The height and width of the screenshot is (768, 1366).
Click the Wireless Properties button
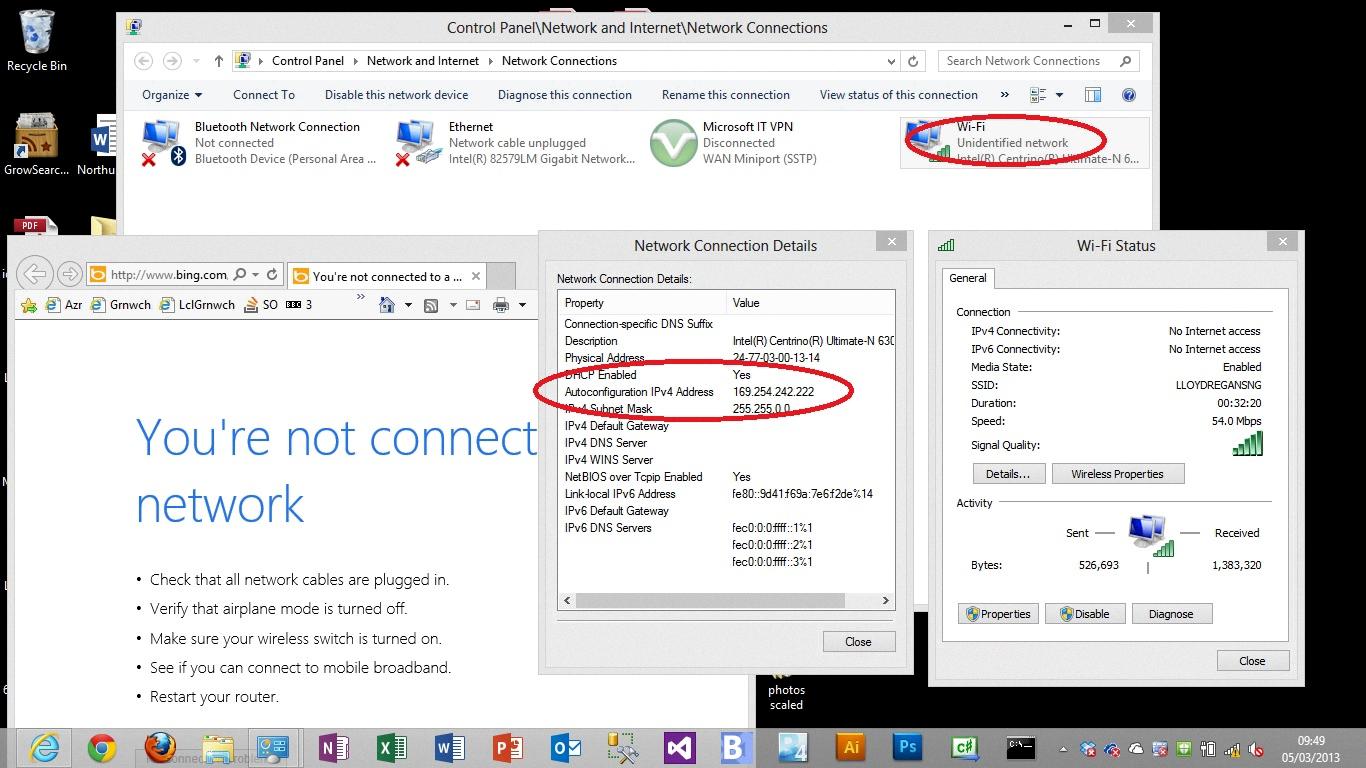(x=1117, y=474)
